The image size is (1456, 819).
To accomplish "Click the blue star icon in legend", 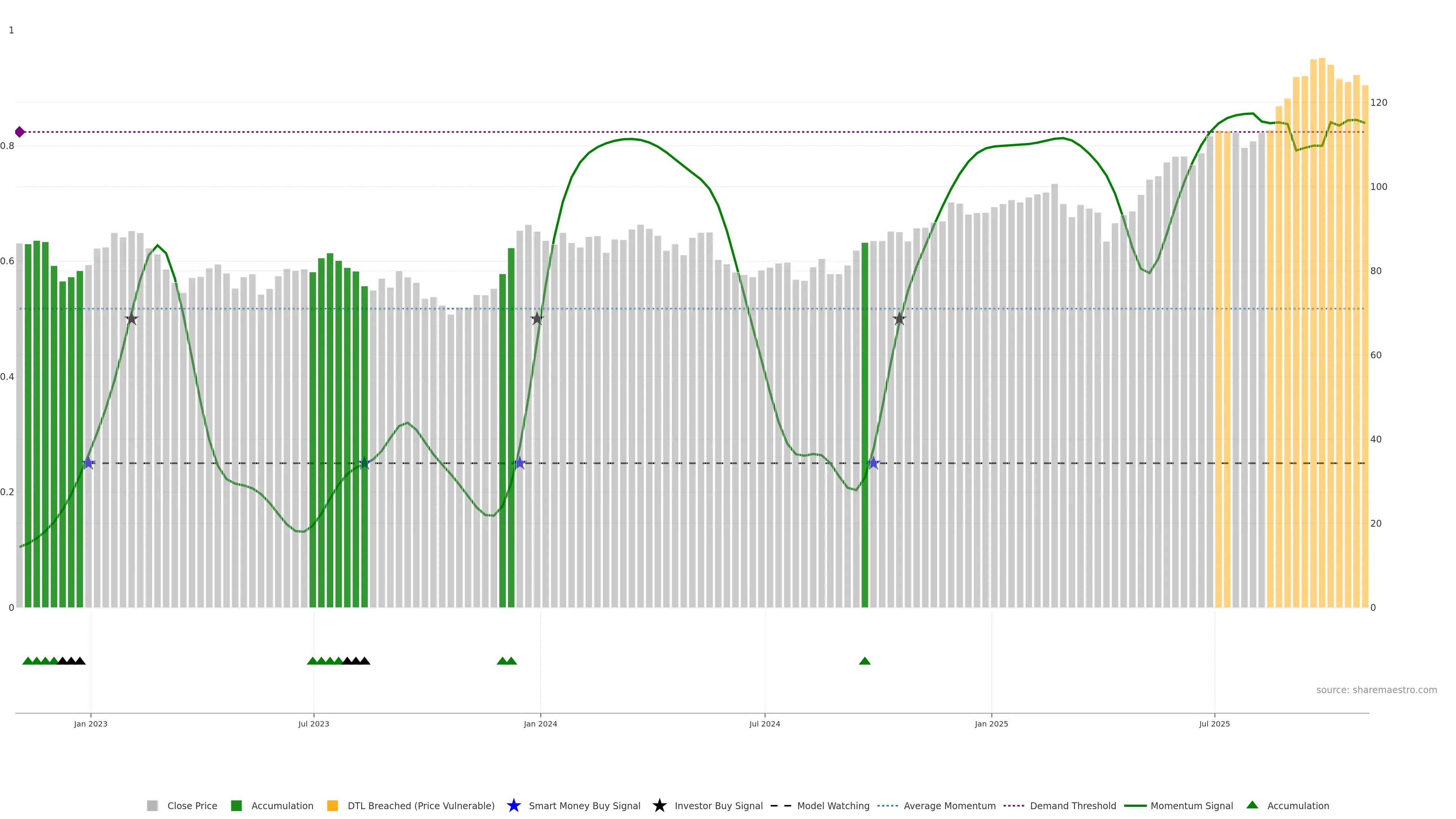I will click(x=513, y=805).
